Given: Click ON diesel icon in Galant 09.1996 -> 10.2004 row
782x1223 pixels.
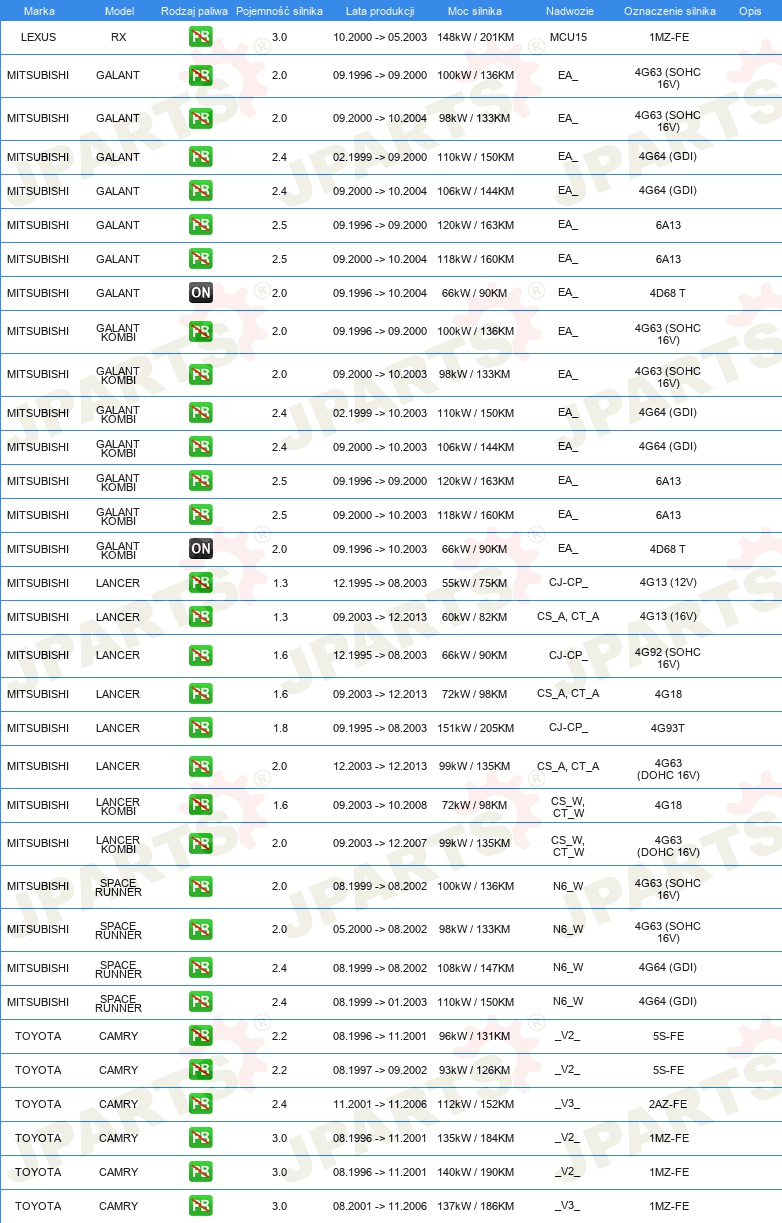Looking at the screenshot, I should pyautogui.click(x=200, y=293).
